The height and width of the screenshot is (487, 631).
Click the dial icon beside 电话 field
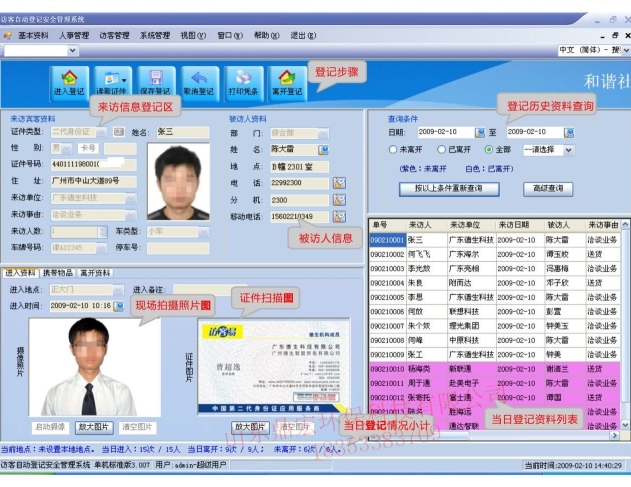(339, 183)
